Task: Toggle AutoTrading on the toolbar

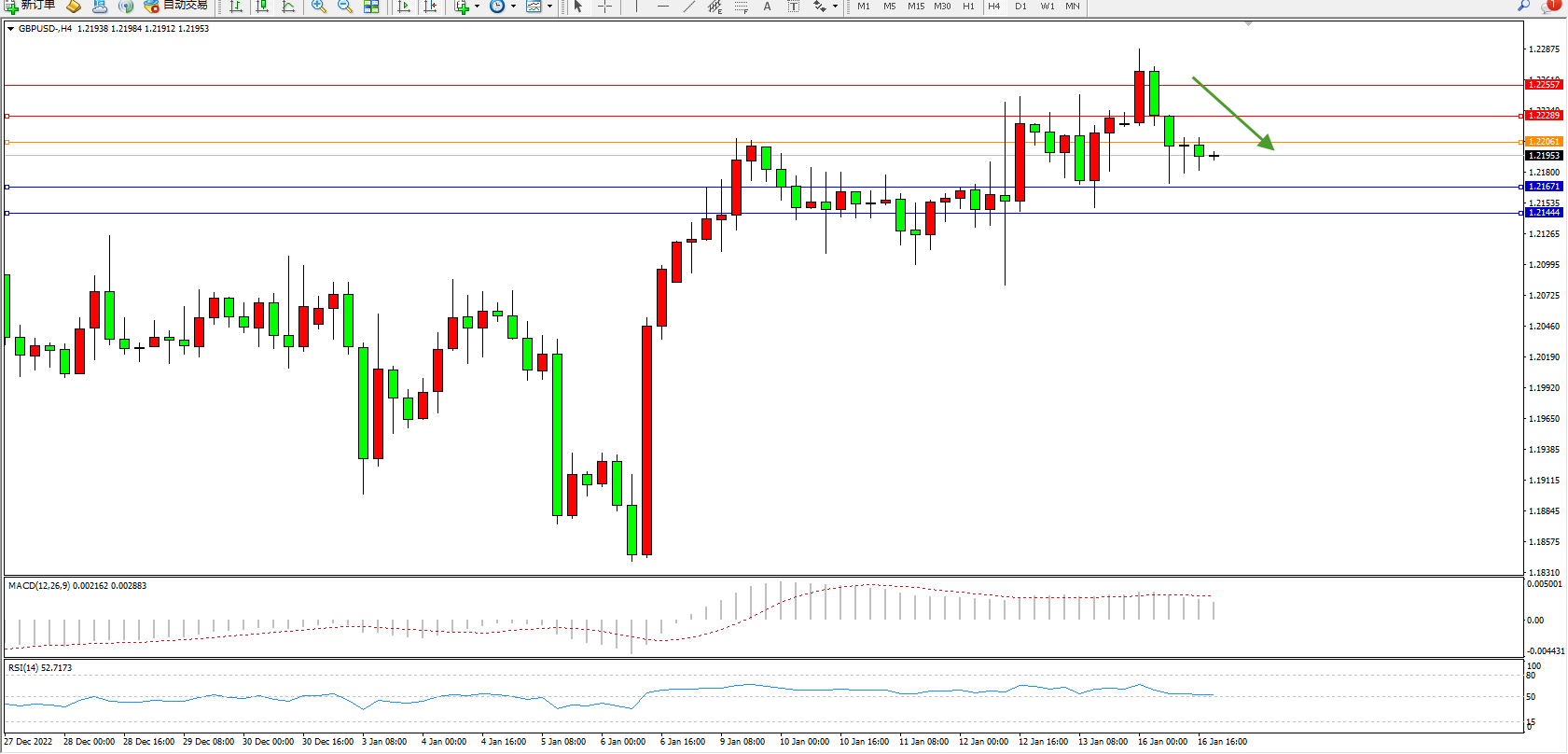Action: pos(175,6)
